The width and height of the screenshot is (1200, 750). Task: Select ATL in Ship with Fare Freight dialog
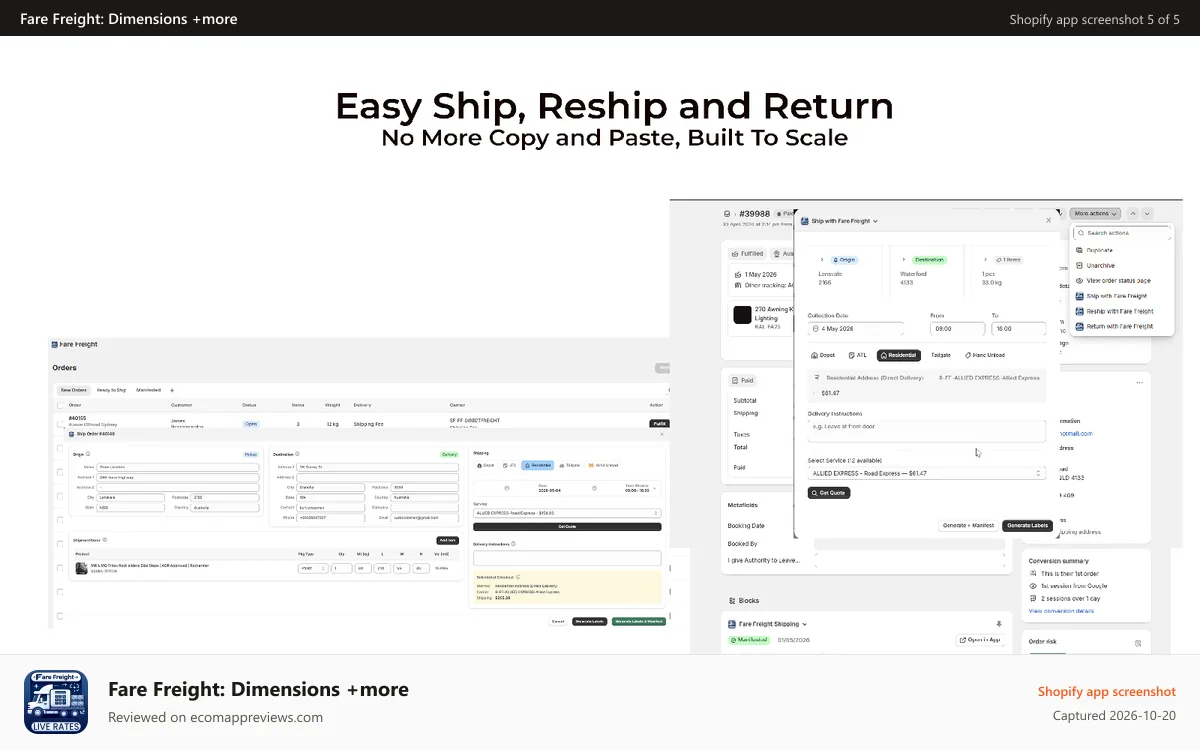tap(857, 355)
